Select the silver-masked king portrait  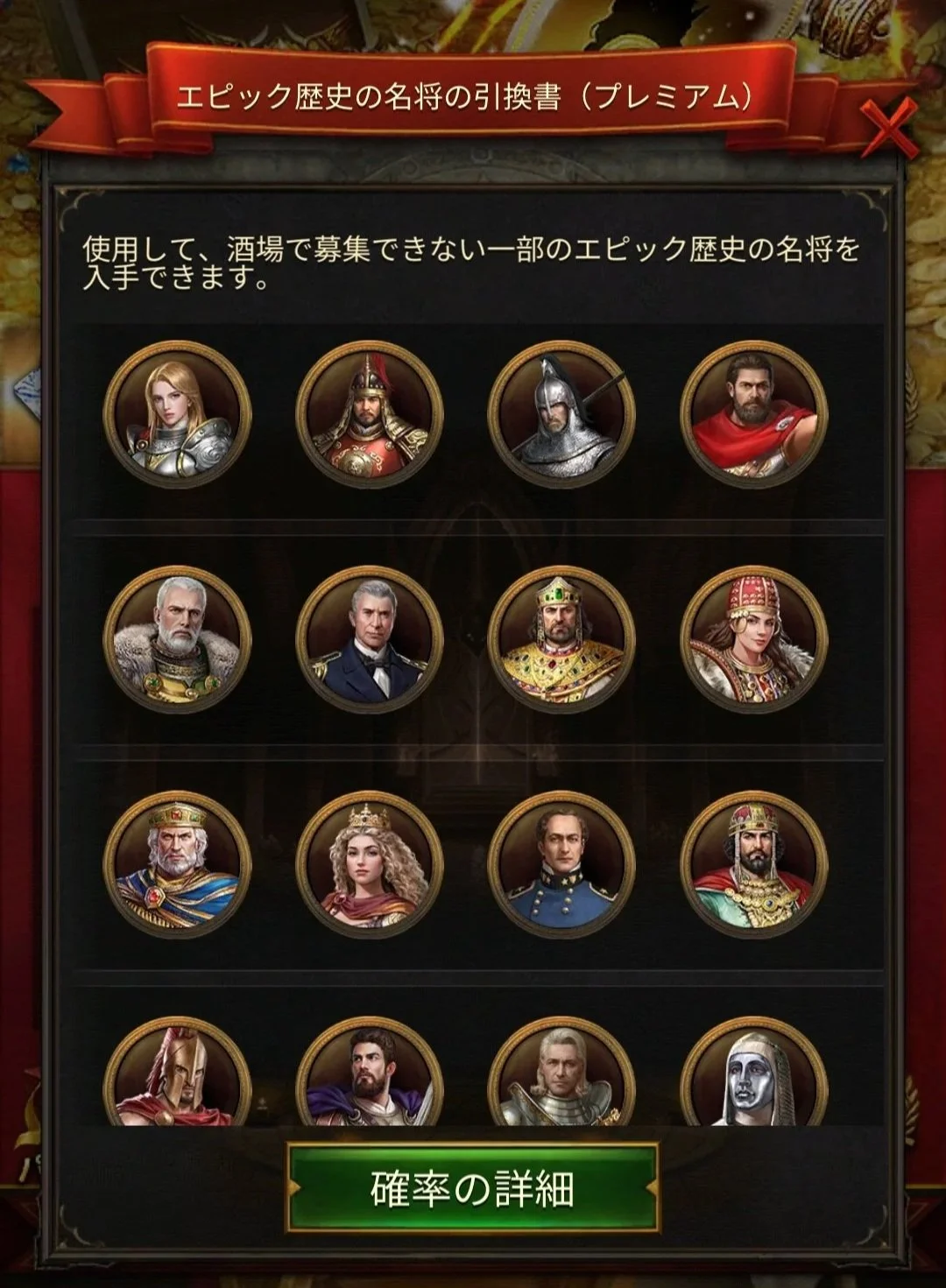click(x=754, y=1072)
